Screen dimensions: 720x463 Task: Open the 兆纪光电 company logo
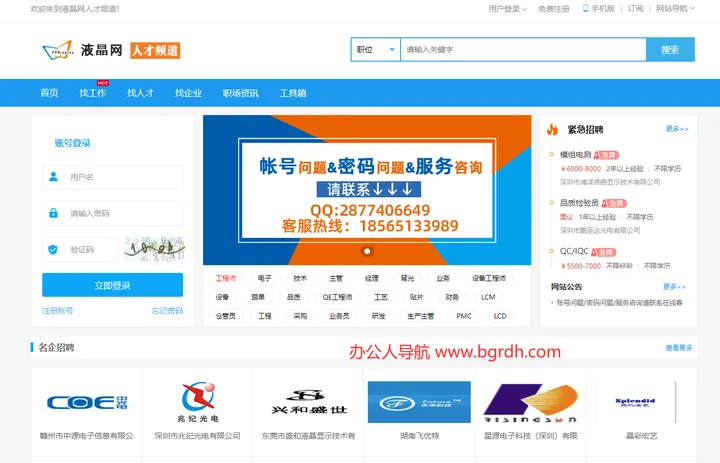coord(198,402)
